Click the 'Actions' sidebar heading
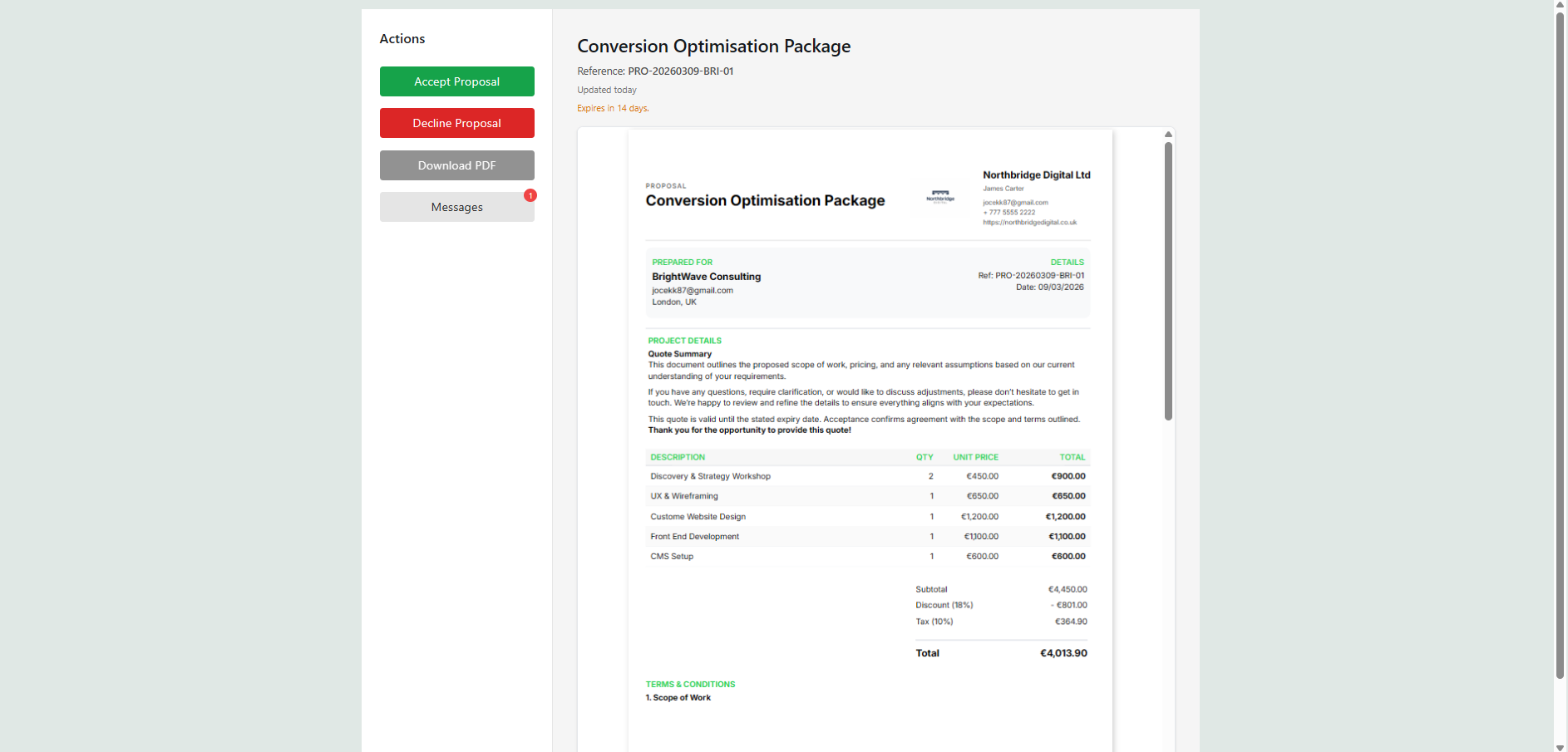Viewport: 1568px width, 752px height. pos(402,39)
